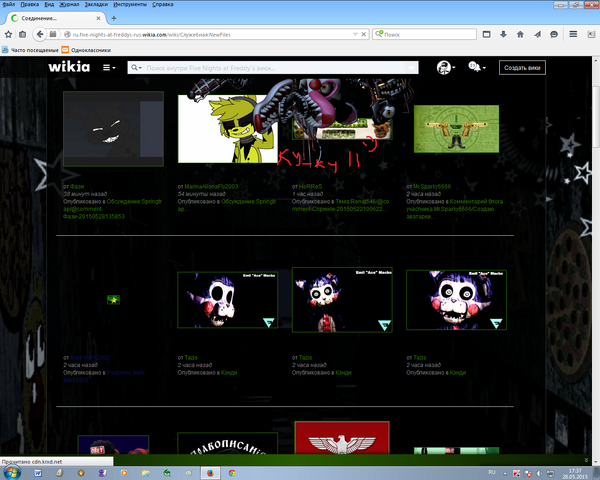
Task: Open the File Explorer folder taskbar icon
Action: pos(145,473)
